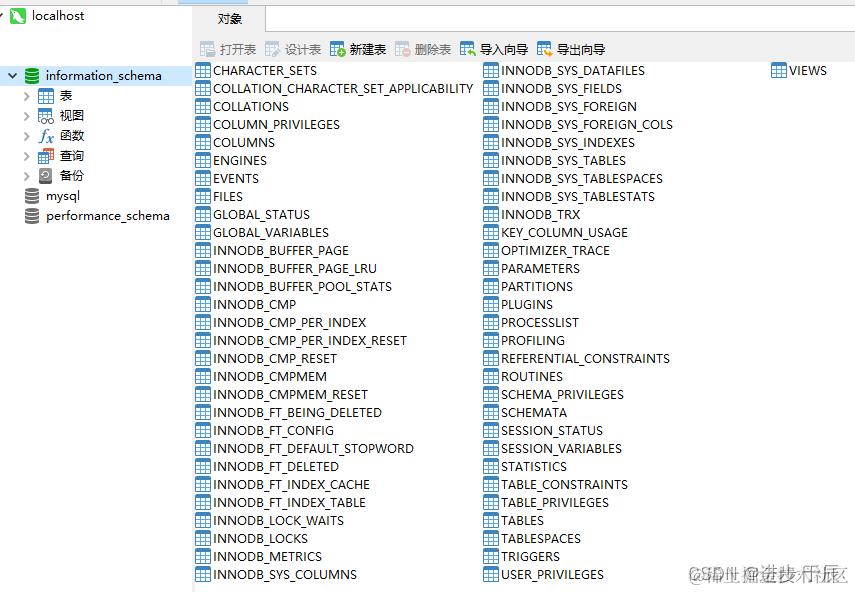
Task: Expand the 备份 backup node
Action: (26, 176)
